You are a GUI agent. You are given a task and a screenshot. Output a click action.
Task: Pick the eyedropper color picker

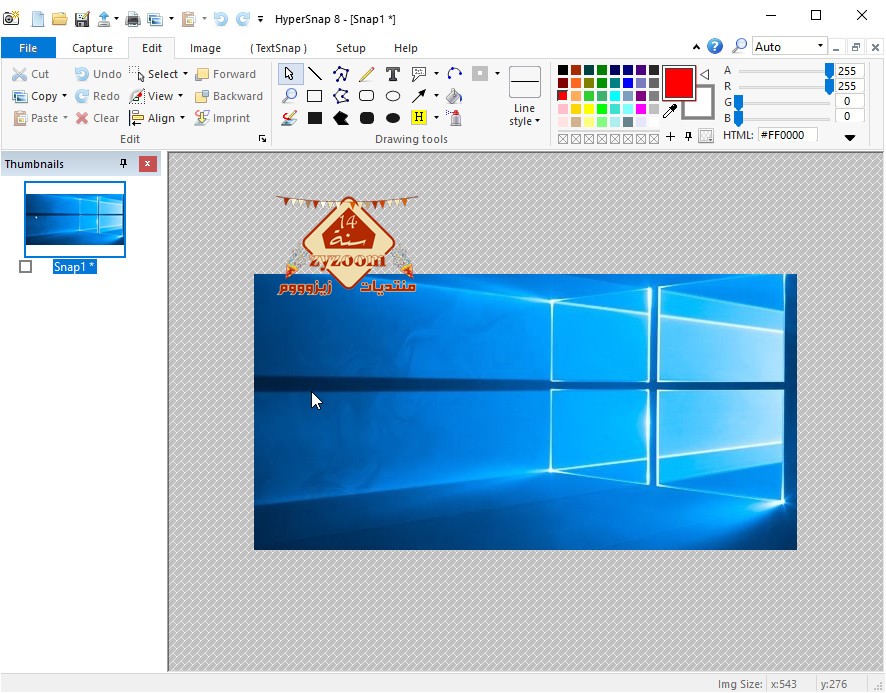tap(670, 111)
